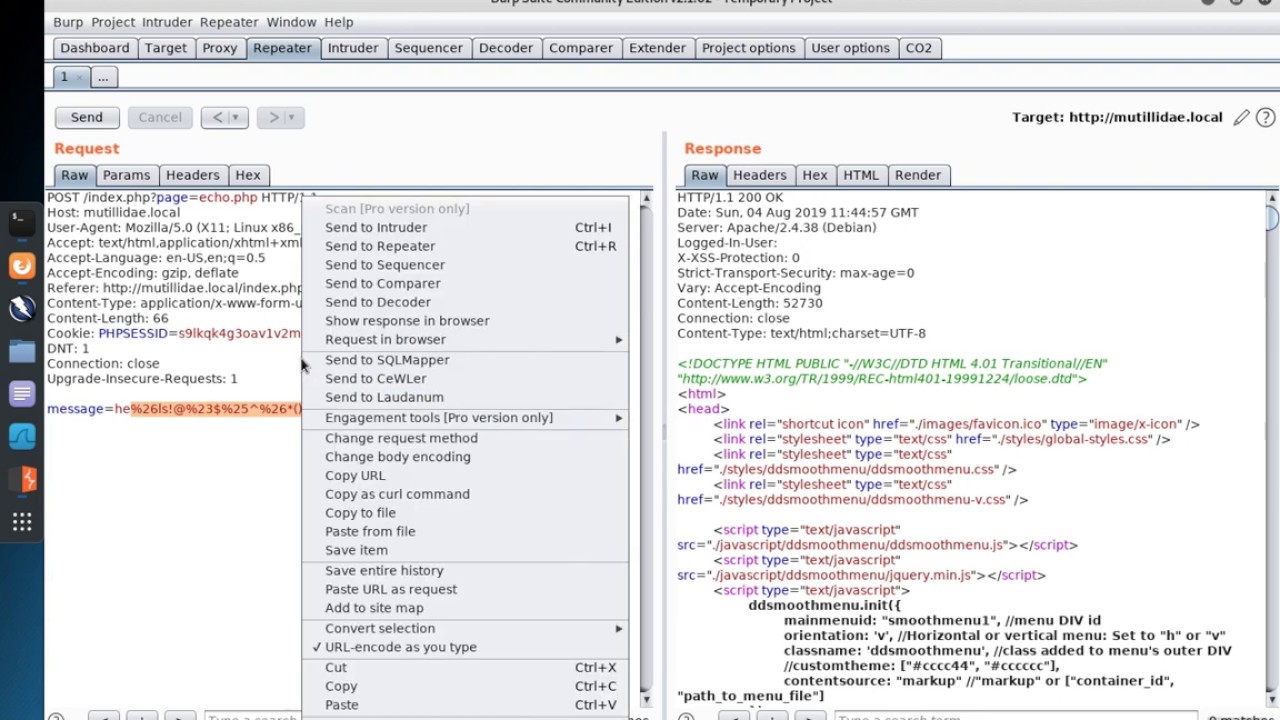Screen dimensions: 1280x720
Task: Open the Files manager dock icon
Action: 22,351
